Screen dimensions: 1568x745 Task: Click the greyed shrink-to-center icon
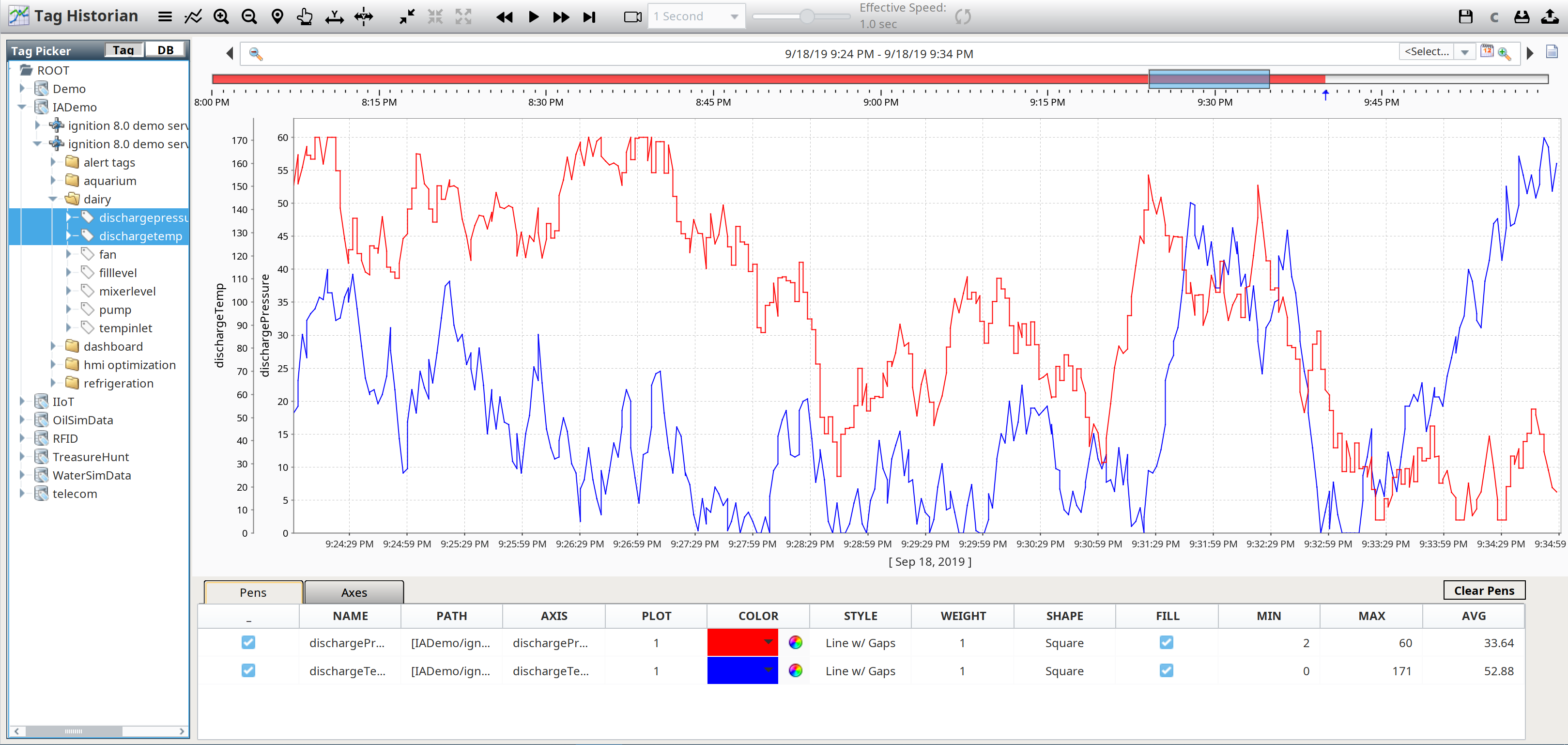coord(435,16)
